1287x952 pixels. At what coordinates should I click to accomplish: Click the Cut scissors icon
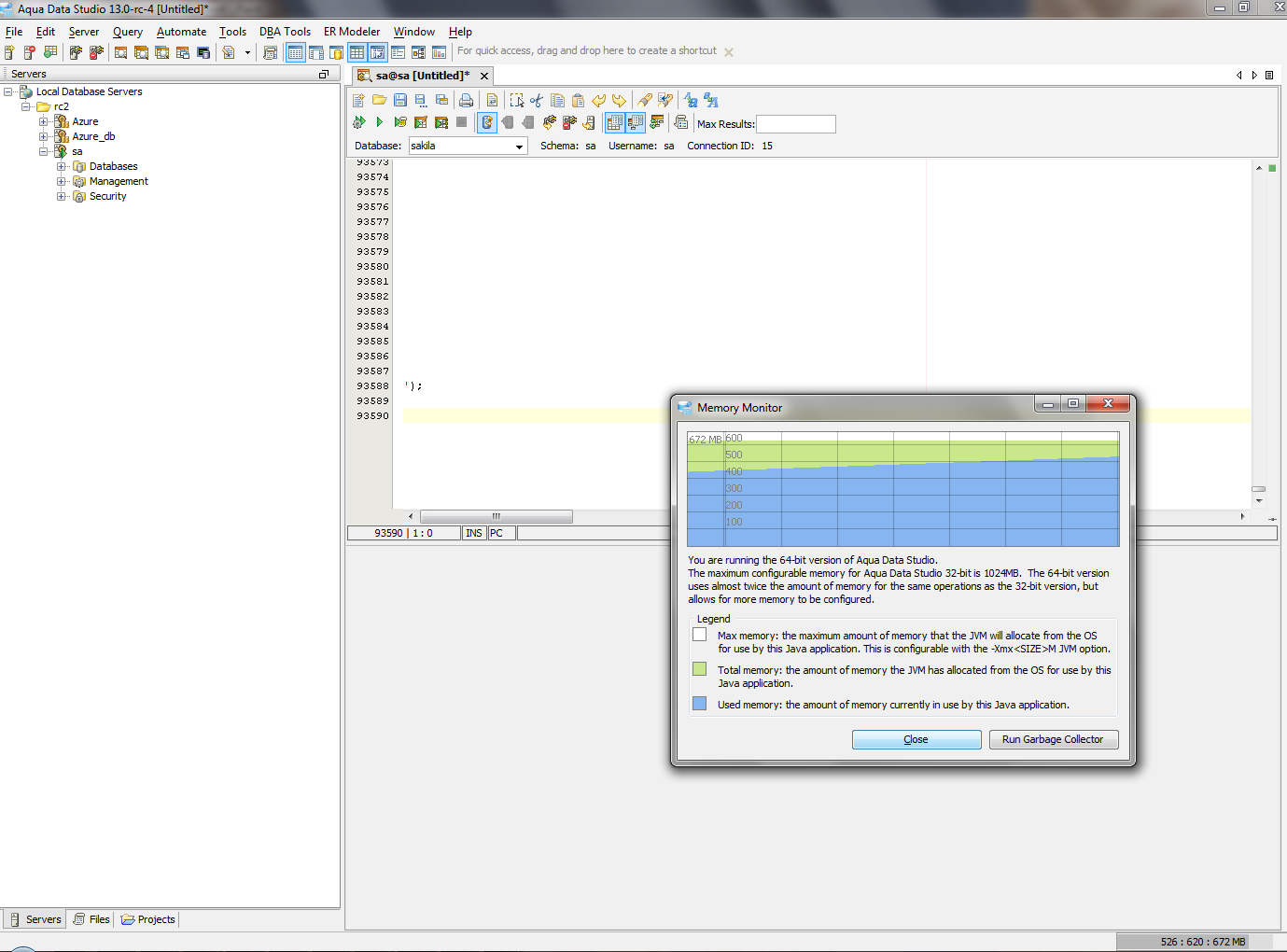(x=537, y=100)
